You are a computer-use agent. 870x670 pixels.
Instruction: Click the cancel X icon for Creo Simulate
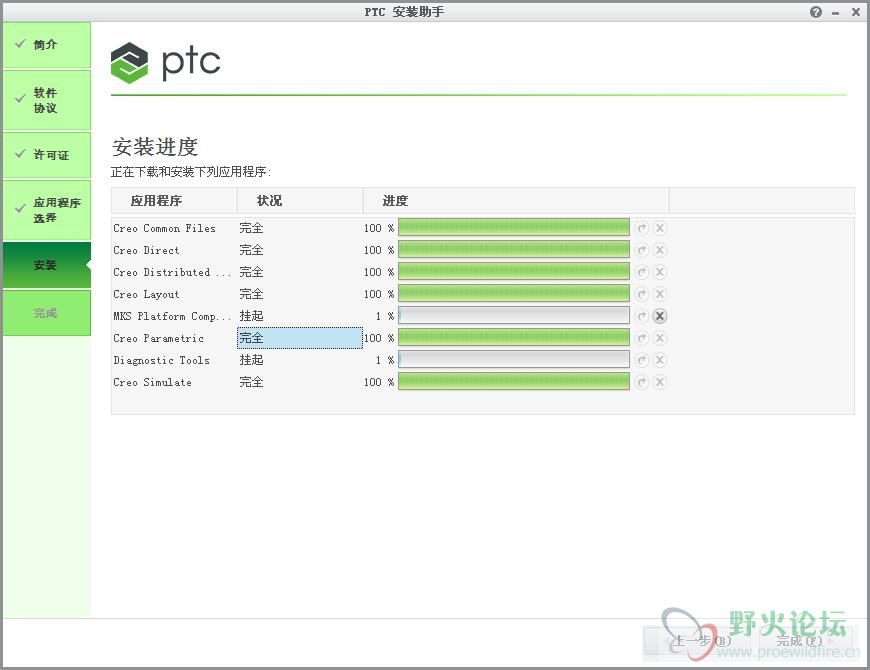[x=660, y=382]
